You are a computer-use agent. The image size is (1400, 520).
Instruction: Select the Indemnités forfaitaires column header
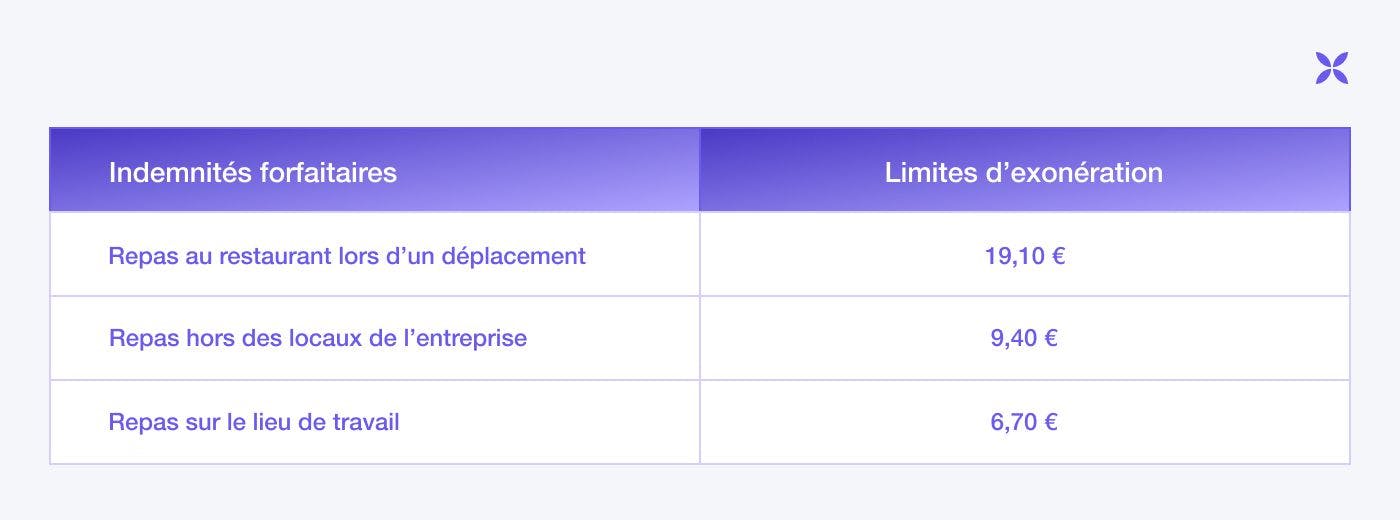coord(374,170)
